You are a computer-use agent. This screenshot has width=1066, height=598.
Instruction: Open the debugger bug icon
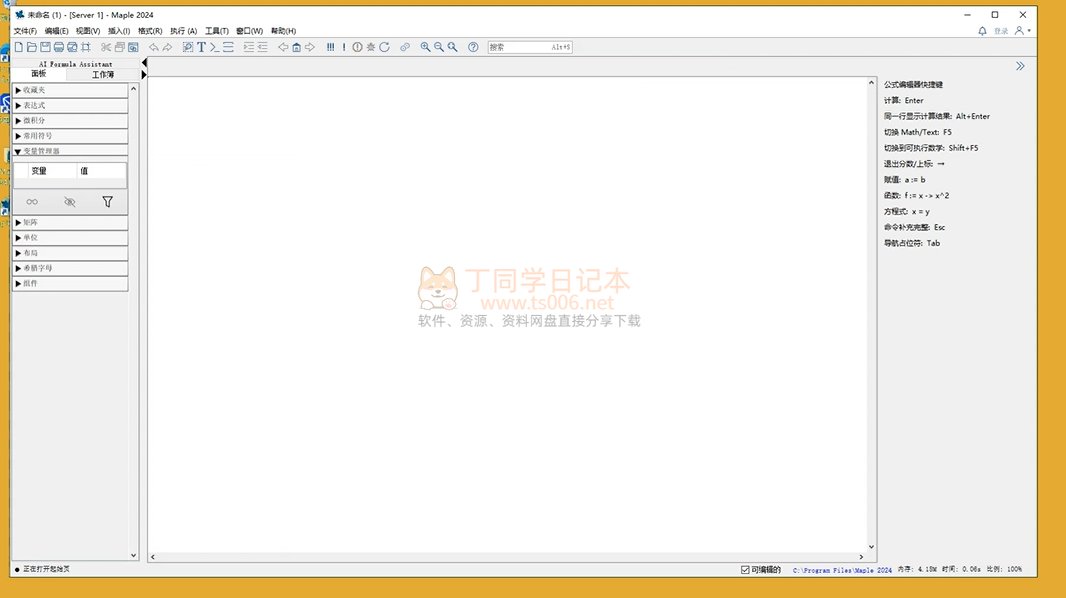coord(371,47)
